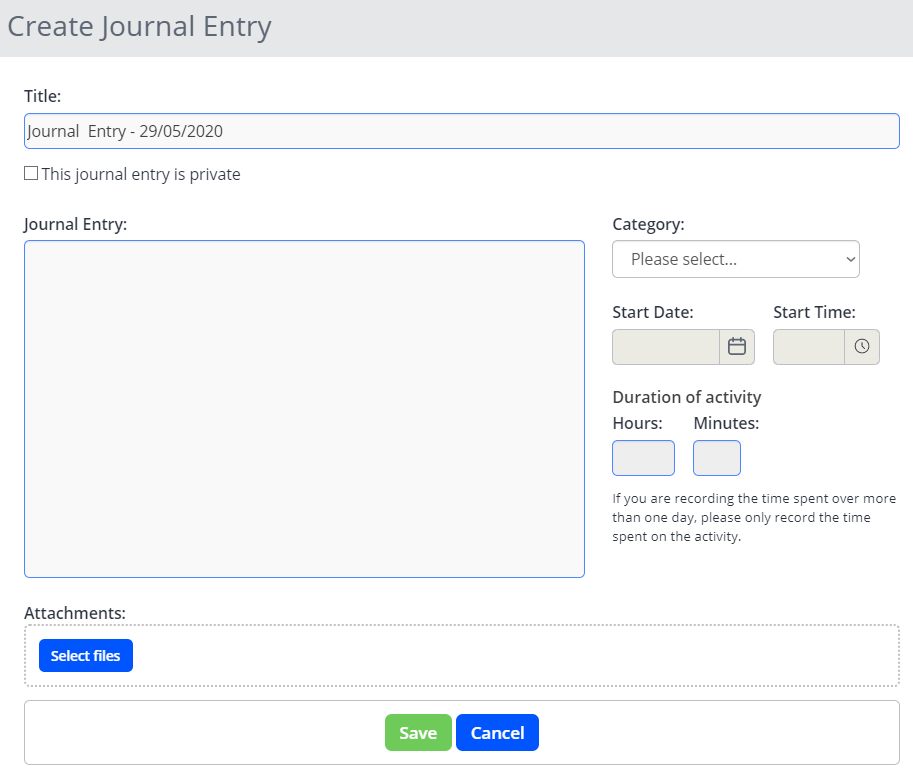Click the 'Duration of activity' heading
Screen dimensions: 913x777
[686, 397]
